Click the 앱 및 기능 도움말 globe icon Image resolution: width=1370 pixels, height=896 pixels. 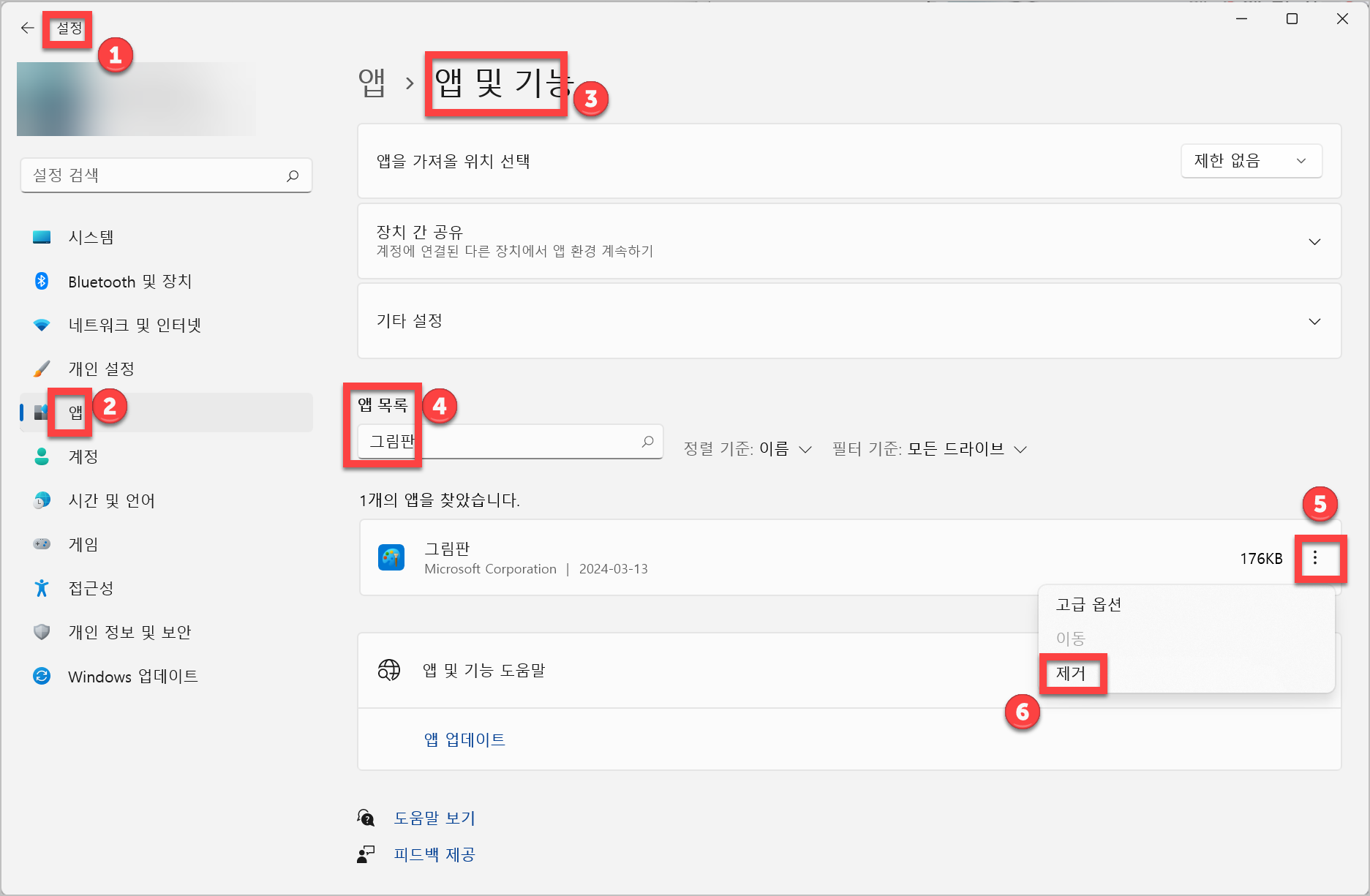(x=389, y=670)
